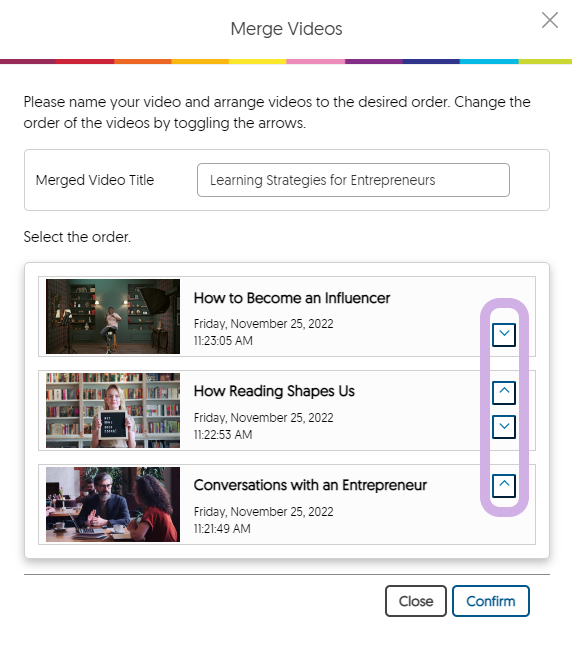Click the 'Conversations with an Entrepreneur' title
572x650 pixels.
[x=310, y=485]
